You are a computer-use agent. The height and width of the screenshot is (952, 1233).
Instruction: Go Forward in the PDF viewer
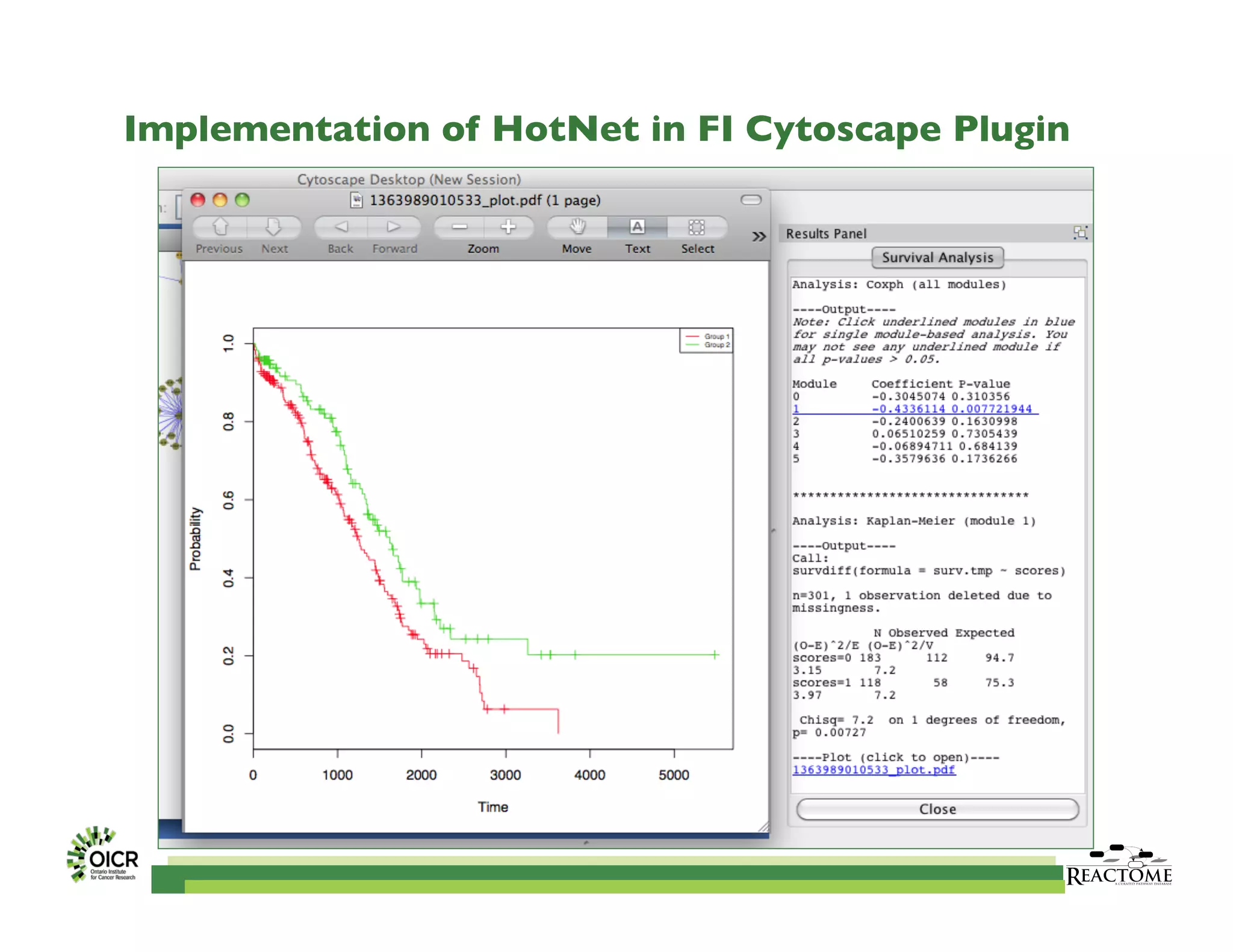[394, 227]
